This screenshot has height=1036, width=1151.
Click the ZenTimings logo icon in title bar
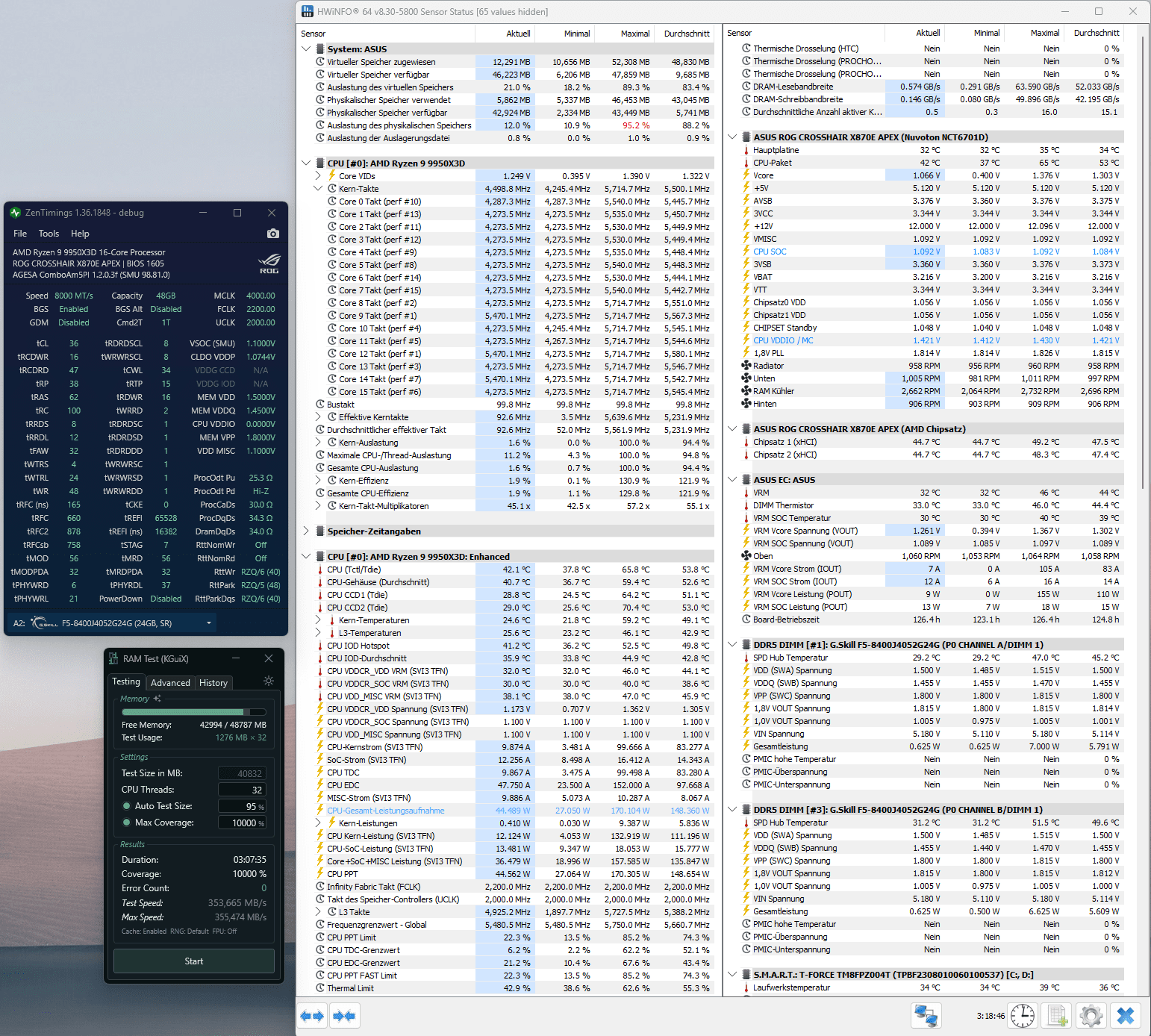coord(15,213)
